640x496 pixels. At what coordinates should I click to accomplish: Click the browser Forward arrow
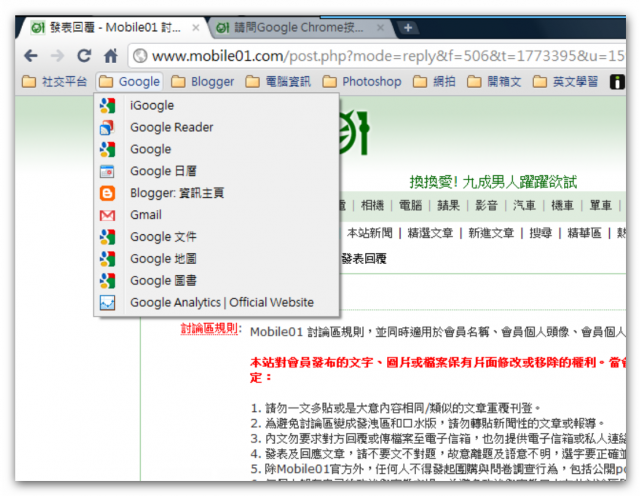coord(57,56)
